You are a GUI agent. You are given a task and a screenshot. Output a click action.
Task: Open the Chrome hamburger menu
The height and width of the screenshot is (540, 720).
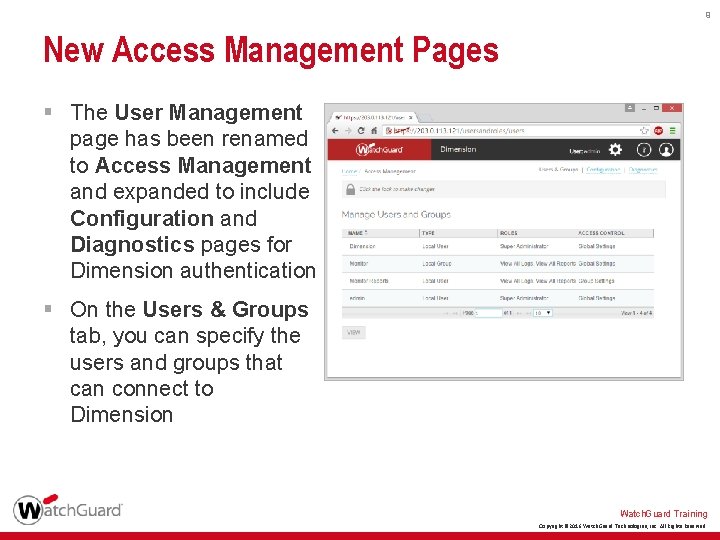pyautogui.click(x=672, y=131)
